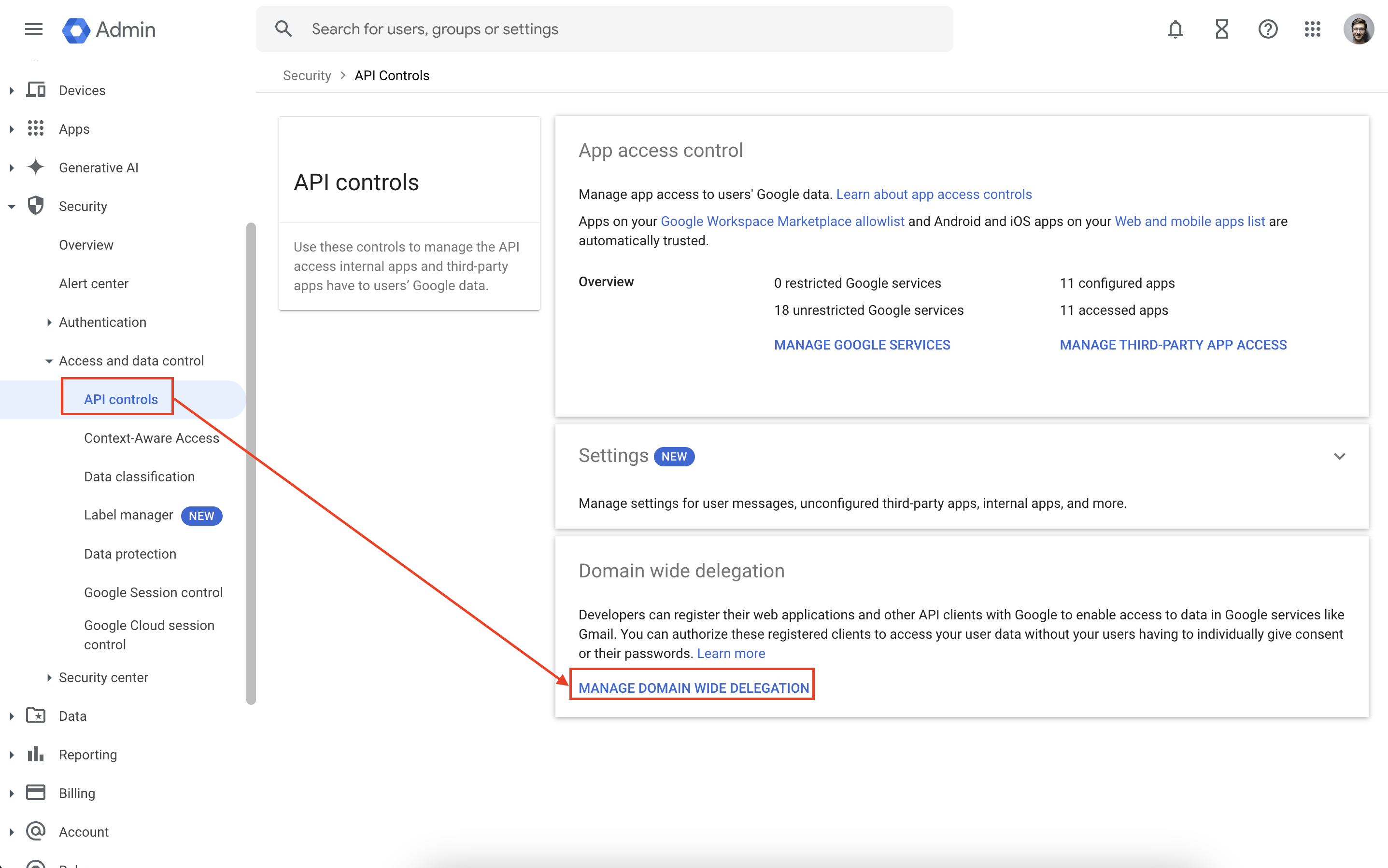Collapse the Access and data control section
The image size is (1388, 868).
pyautogui.click(x=49, y=361)
